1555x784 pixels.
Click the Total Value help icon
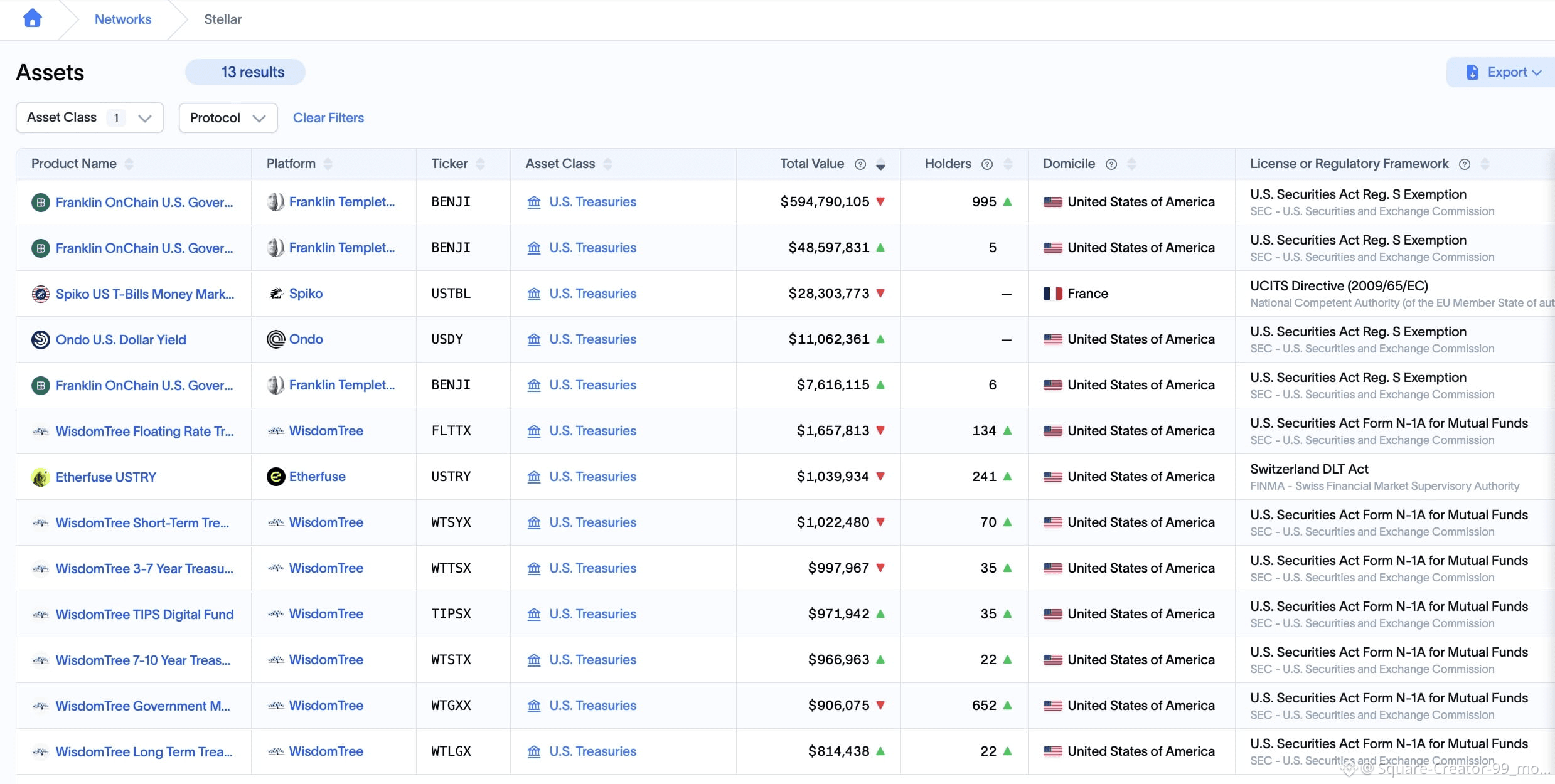(860, 164)
